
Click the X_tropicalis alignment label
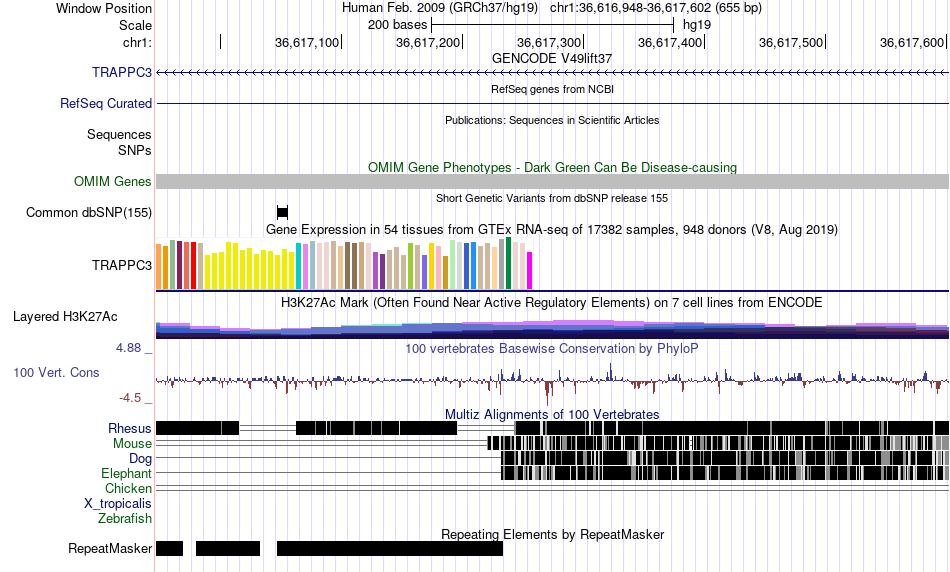tap(118, 504)
